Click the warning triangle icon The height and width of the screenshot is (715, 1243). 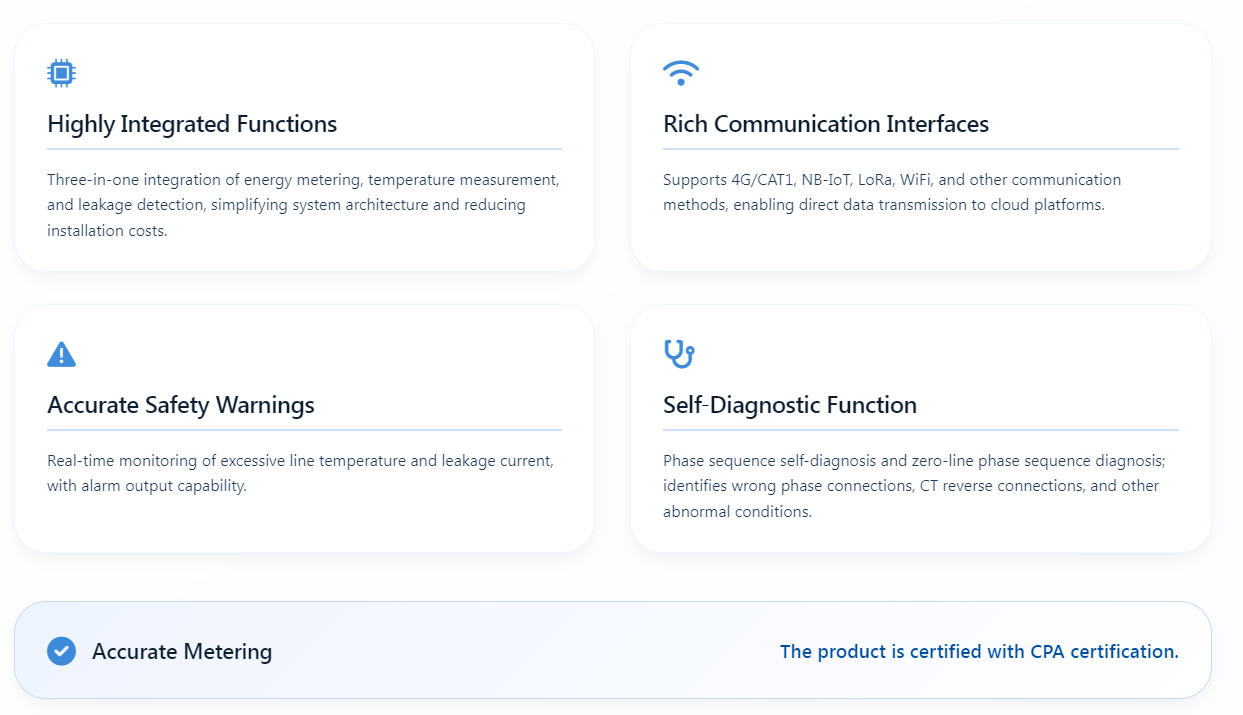tap(62, 354)
